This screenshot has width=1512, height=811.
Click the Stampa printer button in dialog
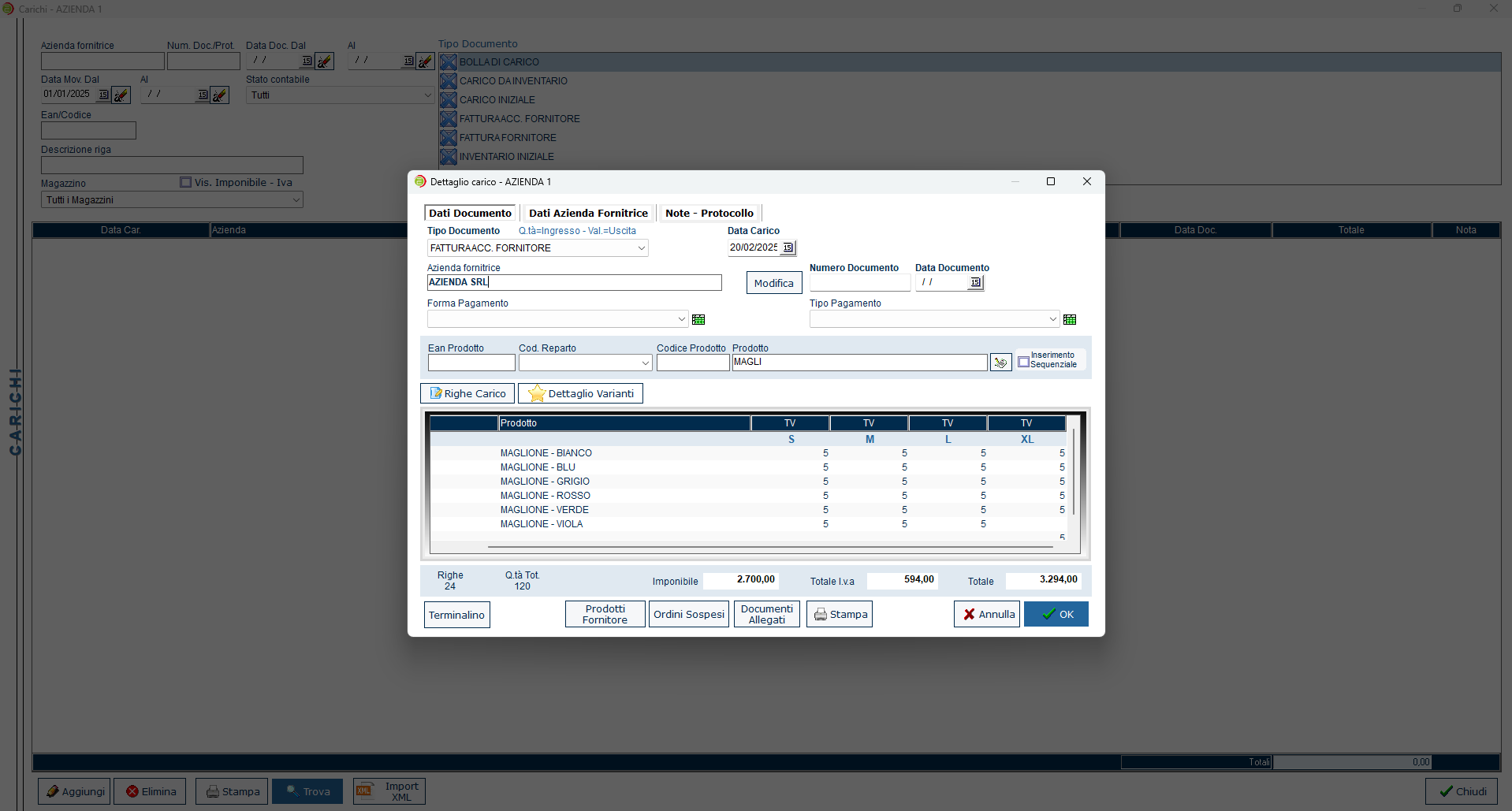pos(840,614)
